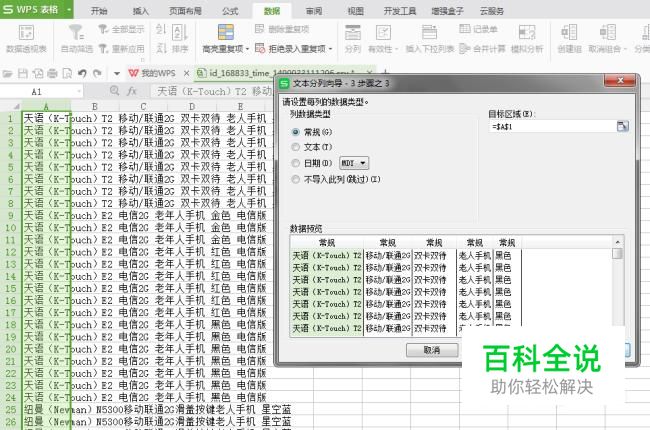
Task: Click the Name Box showing A1
Action: click(36, 91)
